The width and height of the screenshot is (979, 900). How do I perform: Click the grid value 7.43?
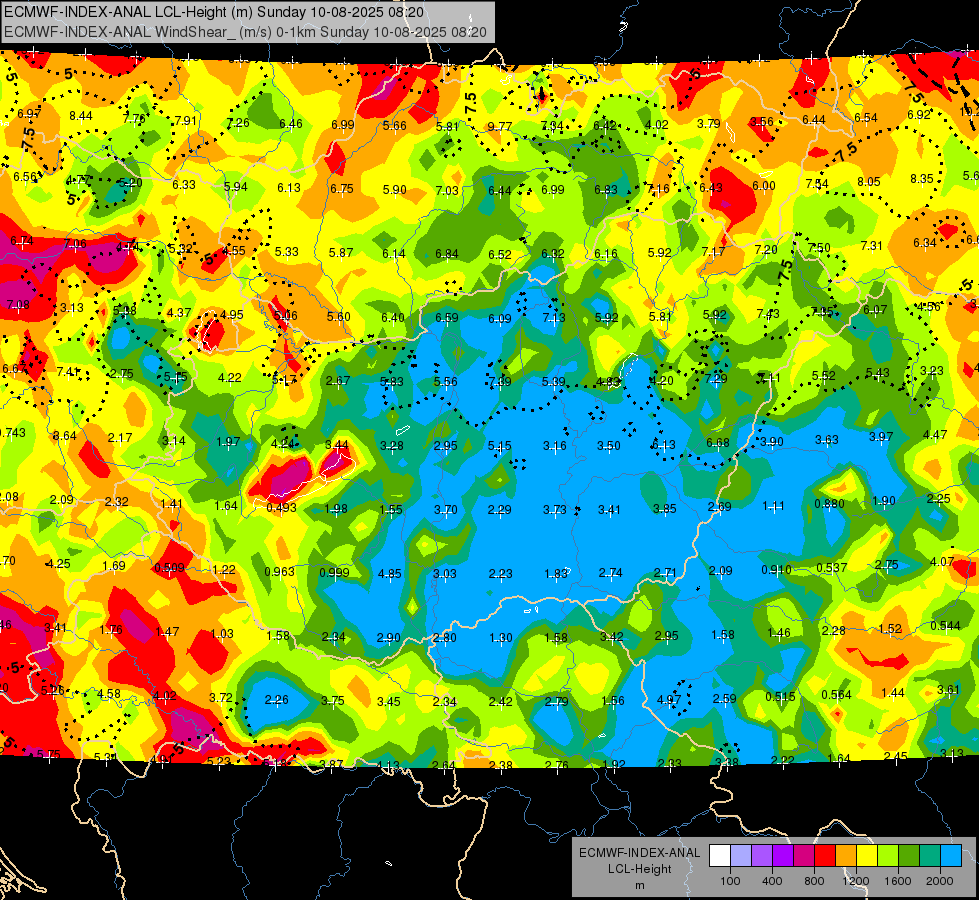coord(768,314)
